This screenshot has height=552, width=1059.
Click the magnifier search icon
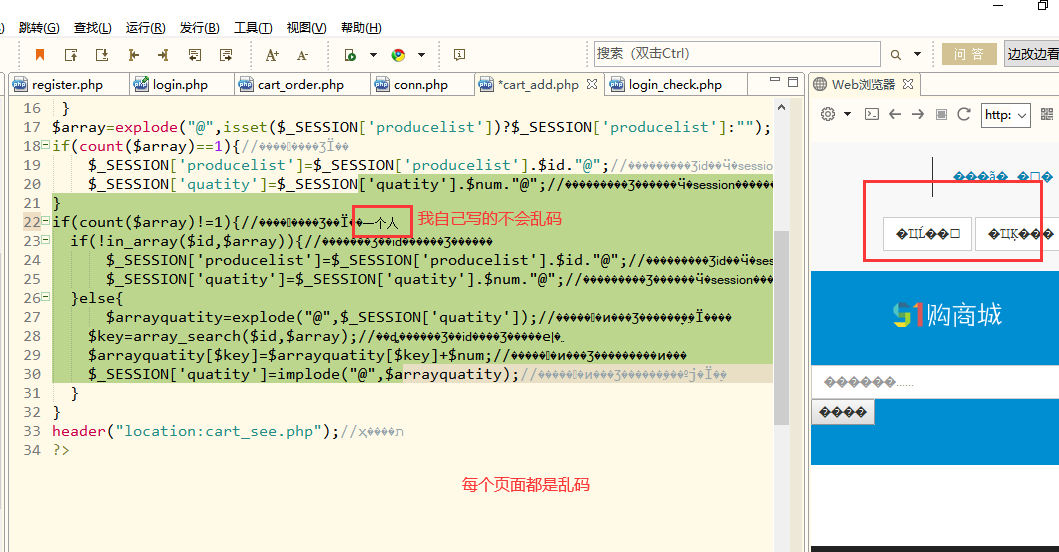(896, 55)
